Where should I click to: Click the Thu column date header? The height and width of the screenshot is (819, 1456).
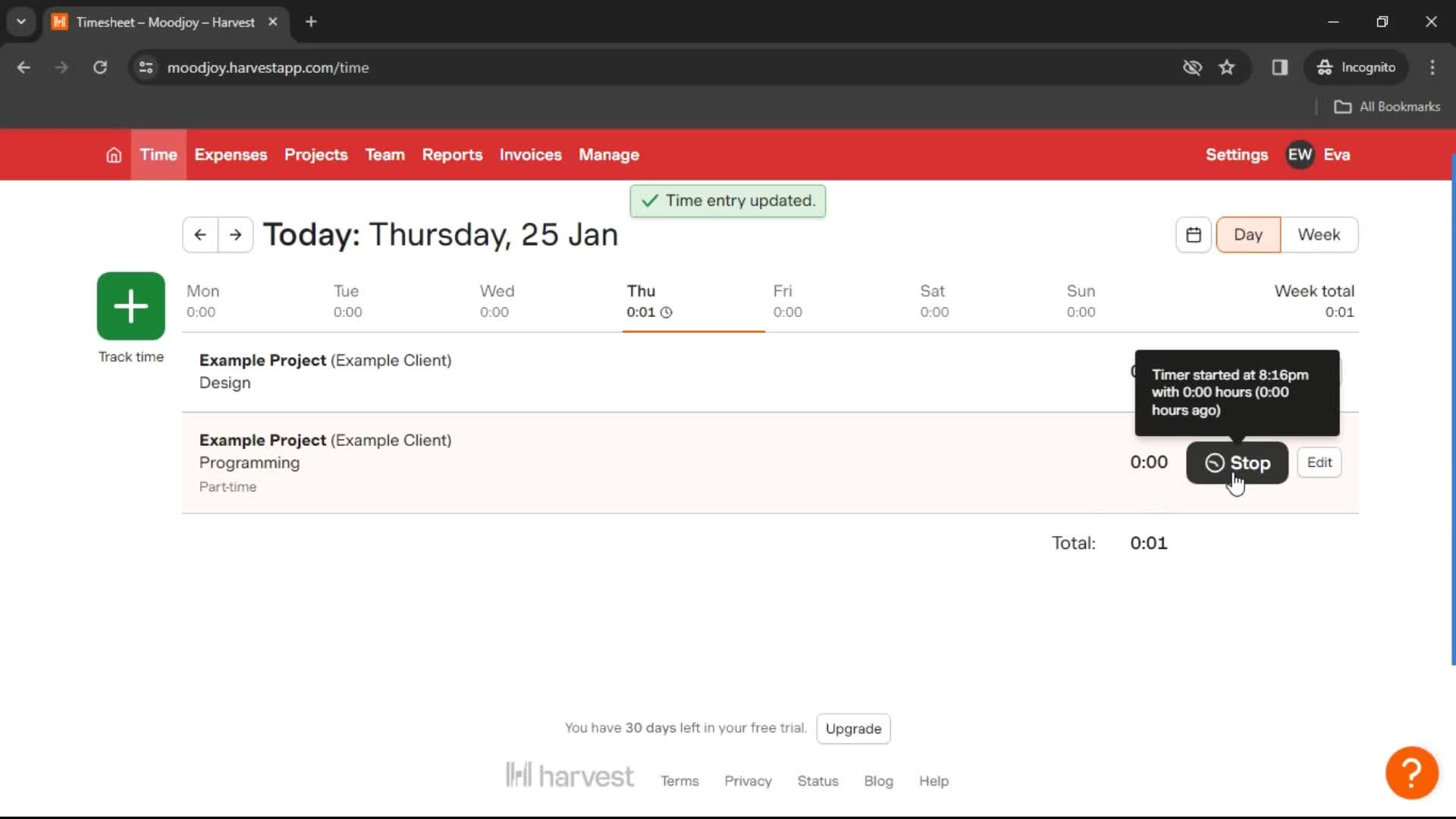tap(641, 290)
